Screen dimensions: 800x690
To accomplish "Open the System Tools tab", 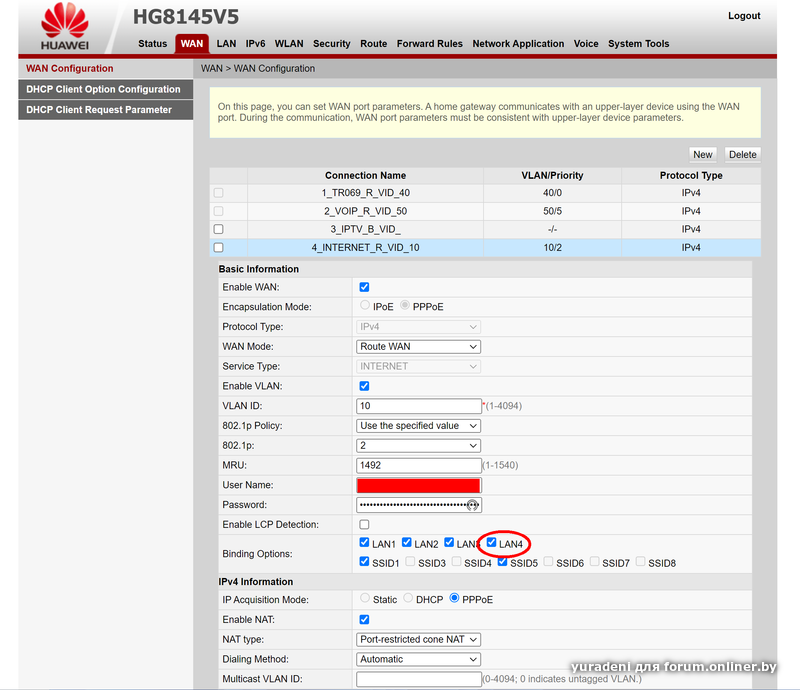I will (x=638, y=44).
